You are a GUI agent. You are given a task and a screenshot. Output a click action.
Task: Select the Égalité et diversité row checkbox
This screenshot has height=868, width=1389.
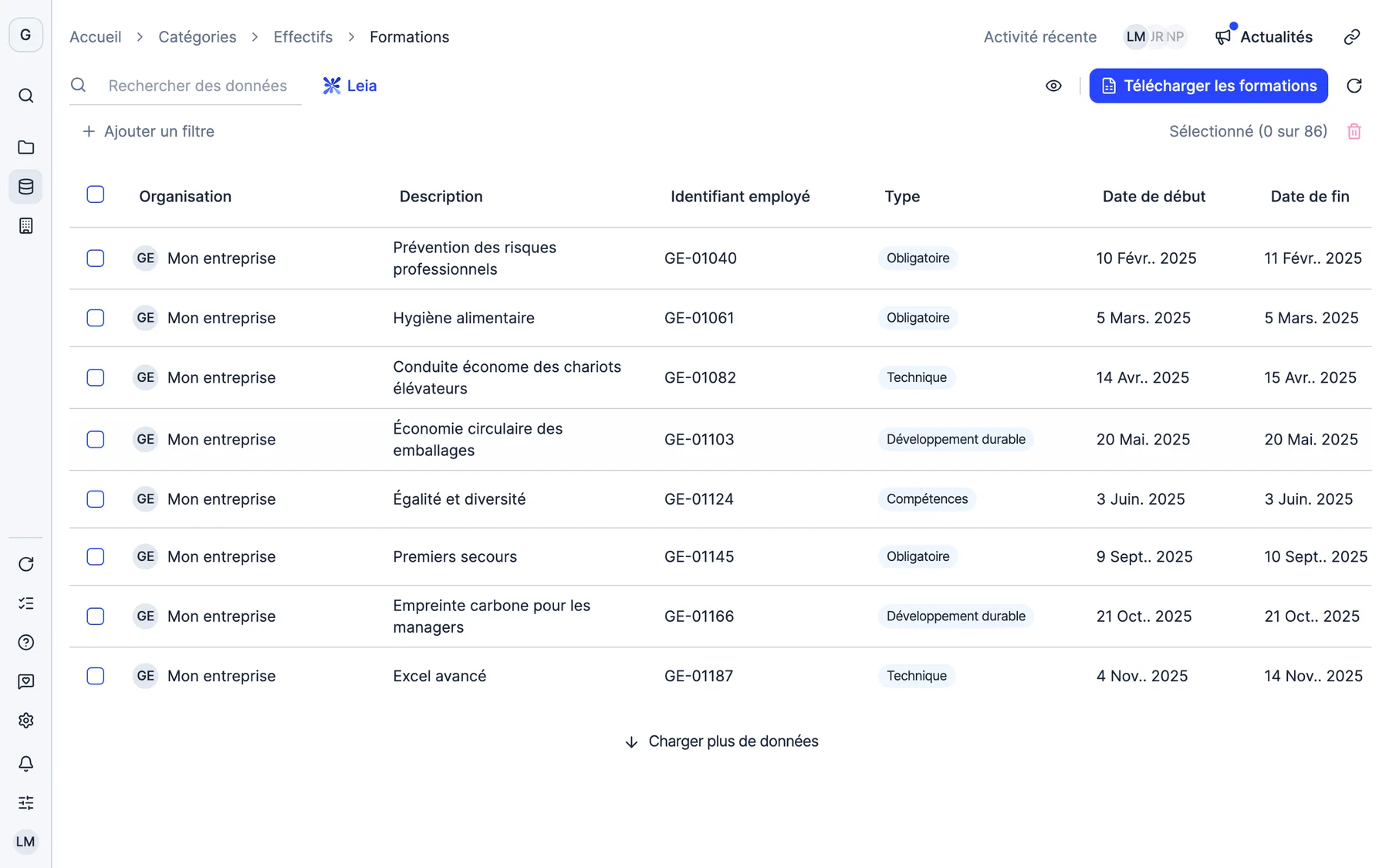96,499
